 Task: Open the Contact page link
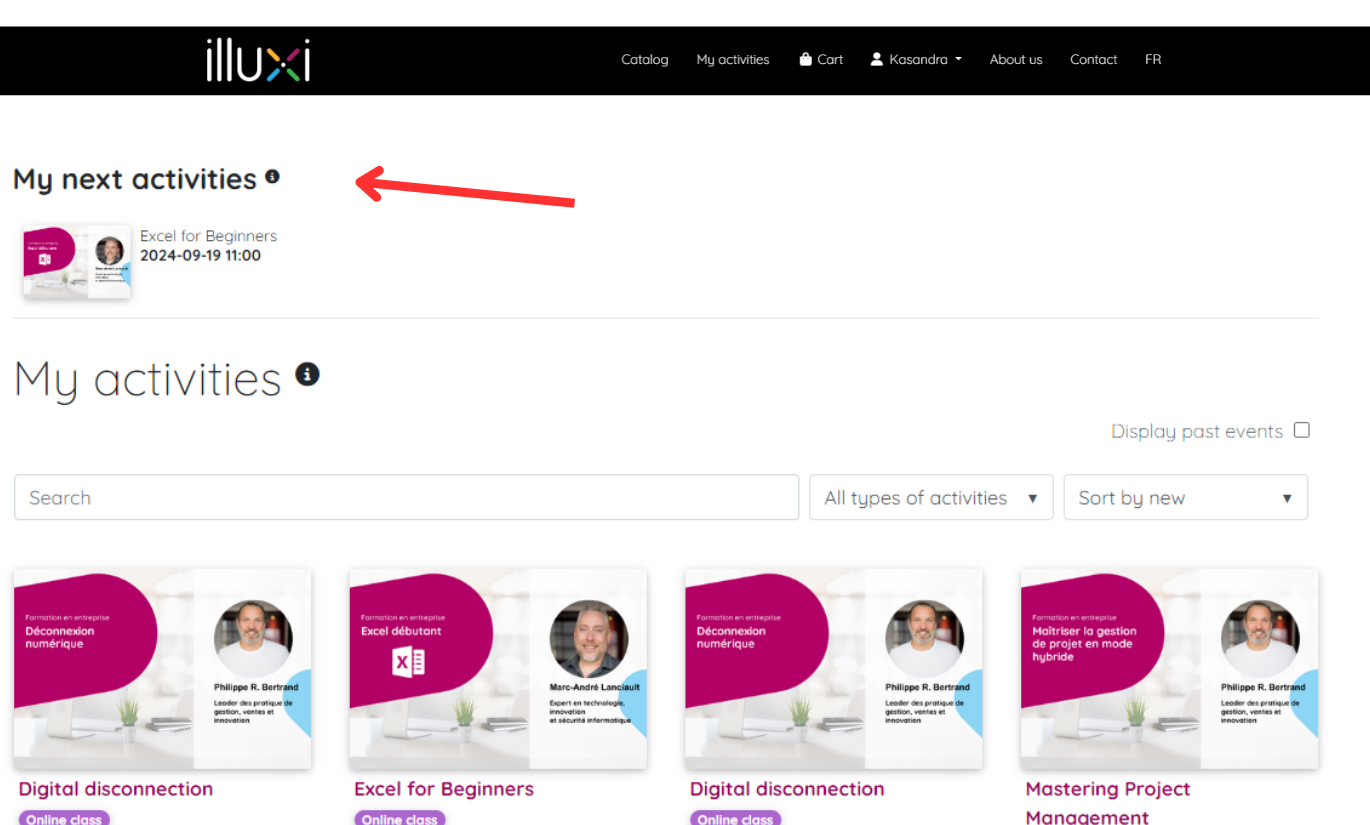1093,59
